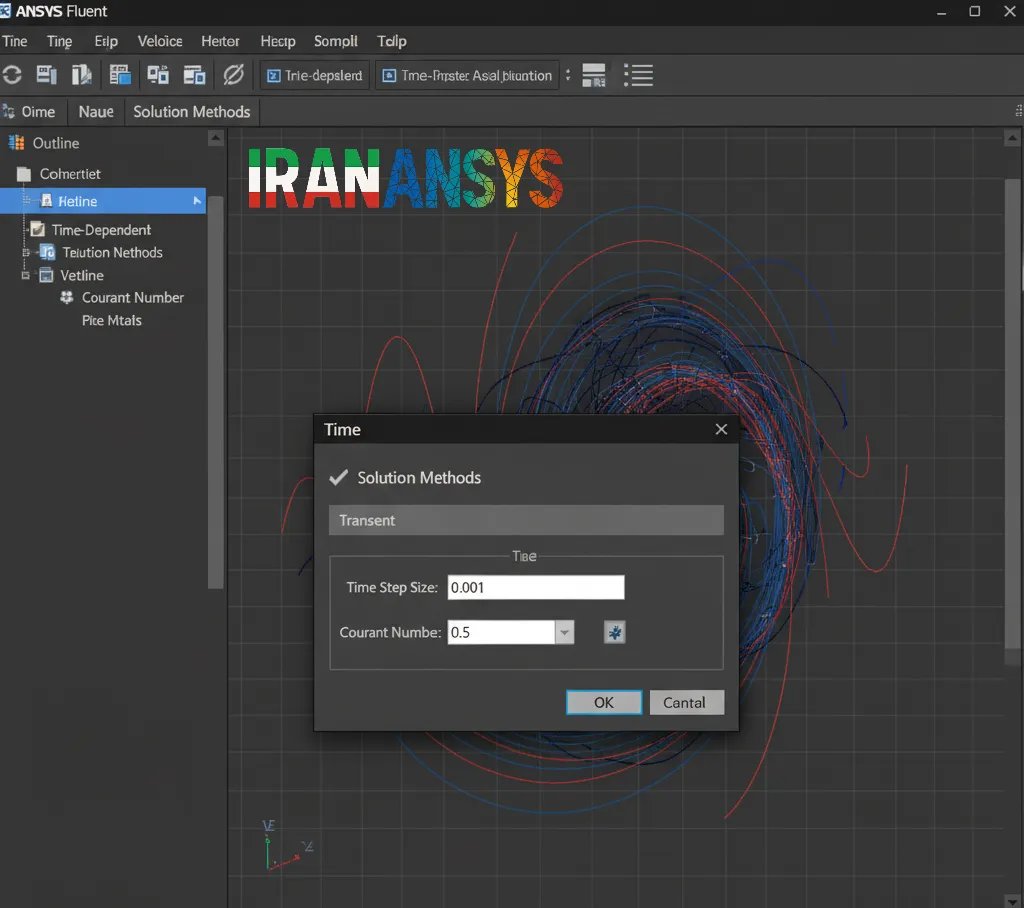
Task: Minimize the ANSYS Fluent window
Action: [x=941, y=12]
